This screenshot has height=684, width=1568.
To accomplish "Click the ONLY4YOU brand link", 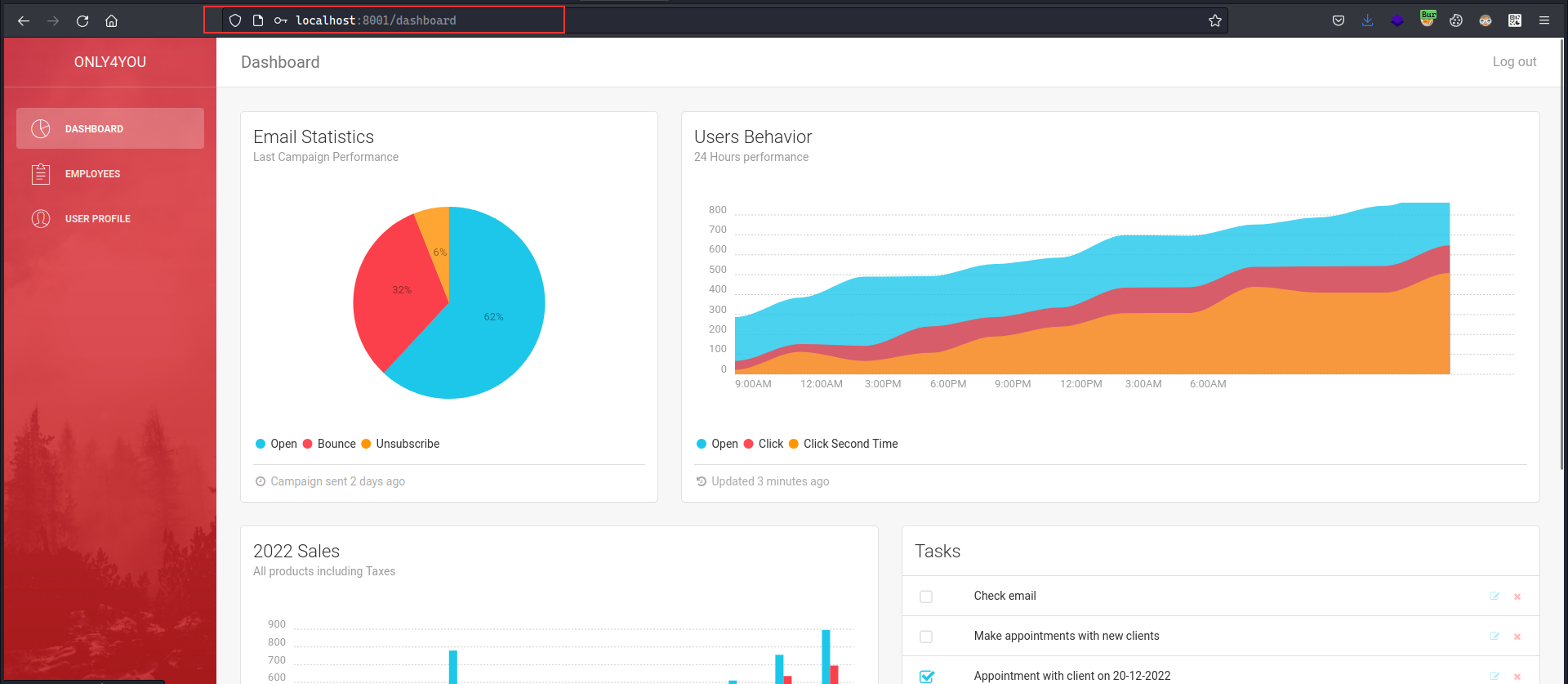I will [110, 62].
